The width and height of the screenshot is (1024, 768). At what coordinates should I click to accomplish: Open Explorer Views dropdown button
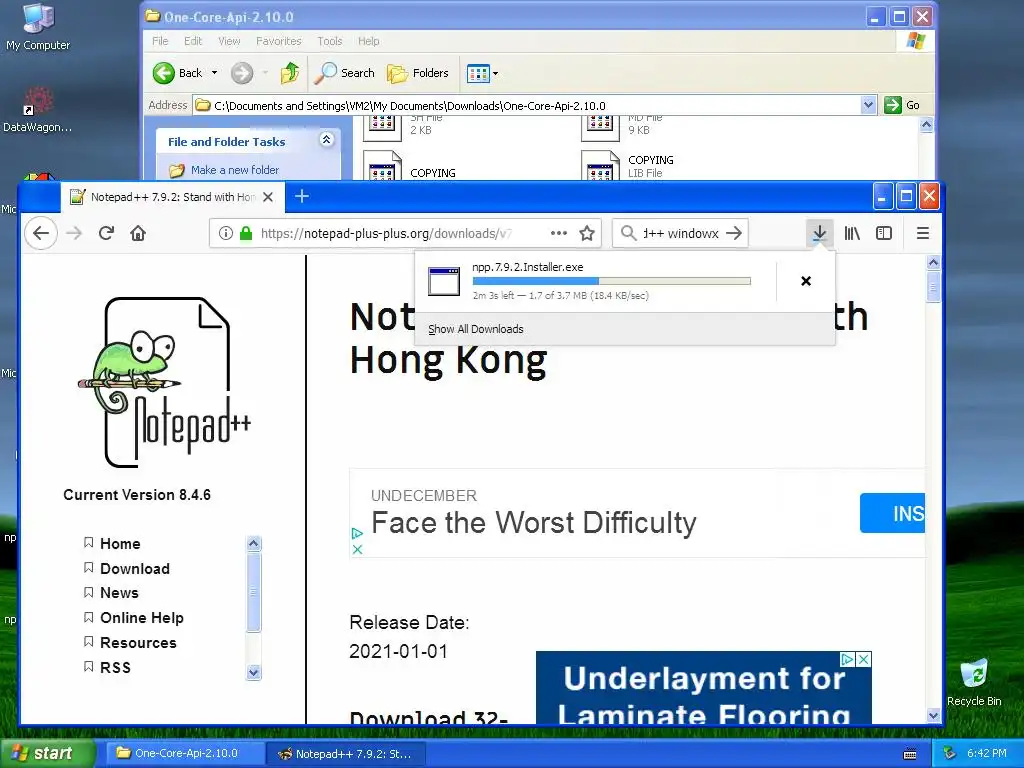[x=483, y=73]
